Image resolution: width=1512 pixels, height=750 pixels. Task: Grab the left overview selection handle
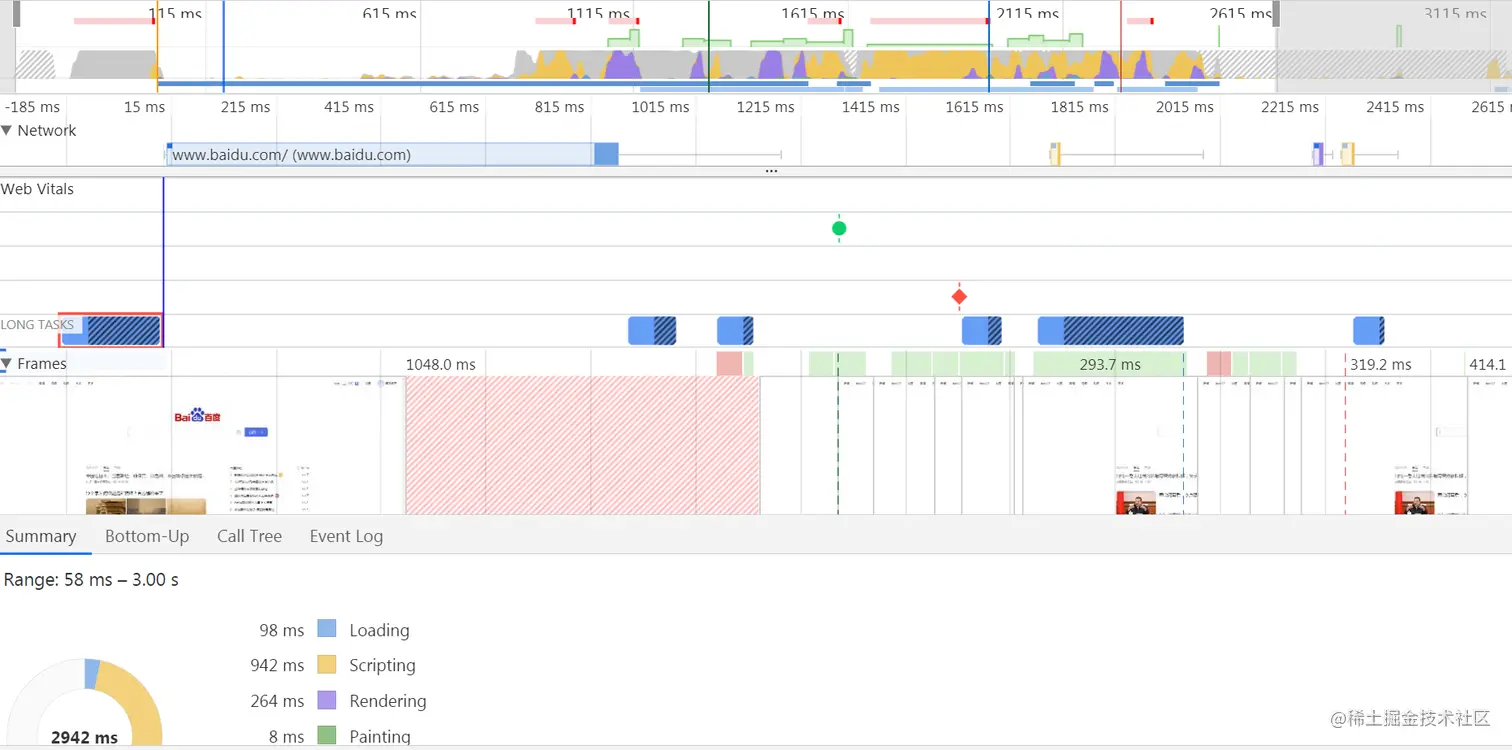tap(16, 13)
